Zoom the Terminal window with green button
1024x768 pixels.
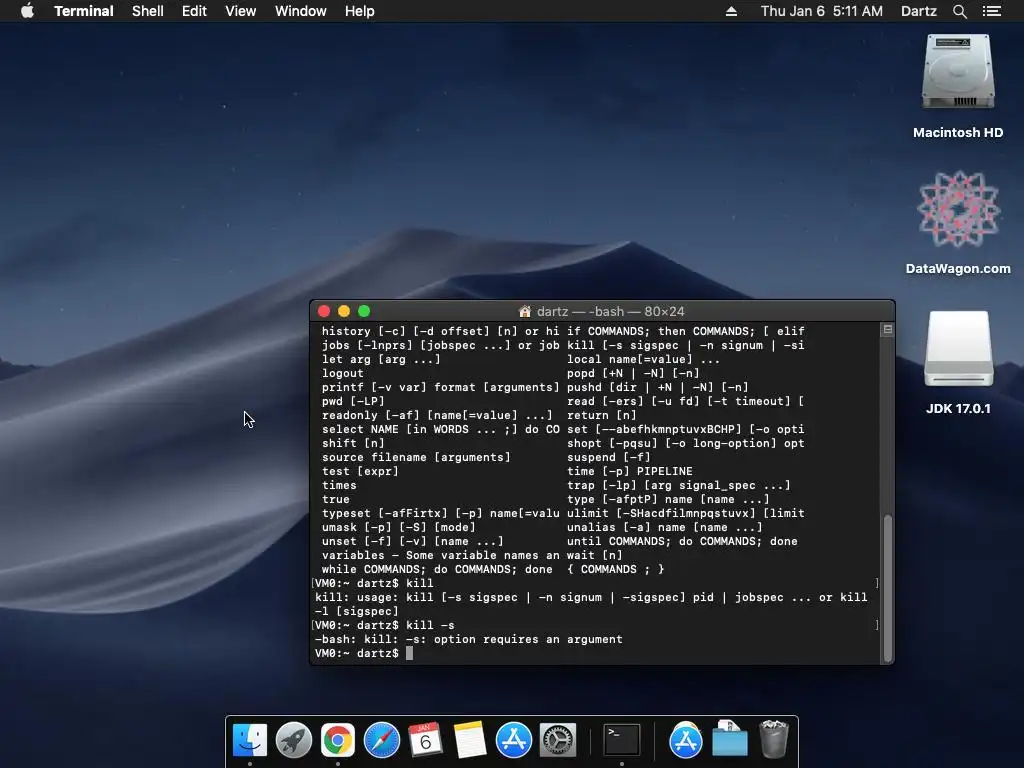(364, 312)
